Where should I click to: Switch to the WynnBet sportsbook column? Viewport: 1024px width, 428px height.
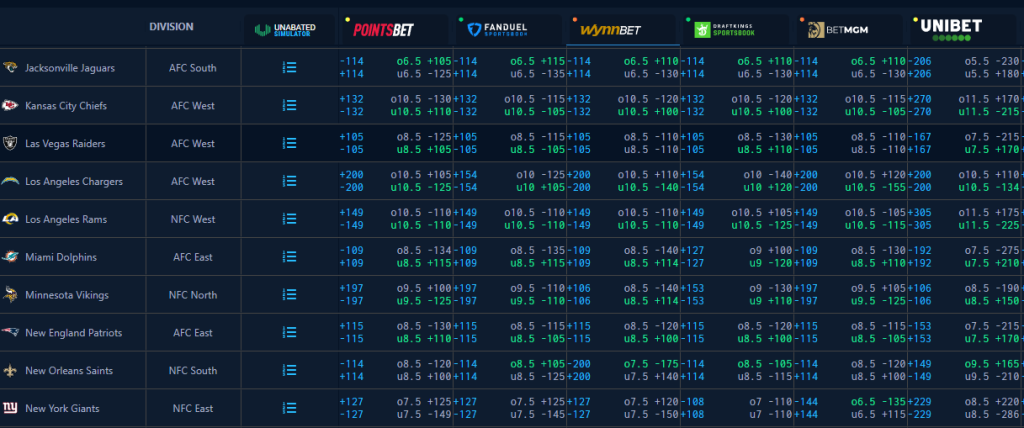[611, 30]
